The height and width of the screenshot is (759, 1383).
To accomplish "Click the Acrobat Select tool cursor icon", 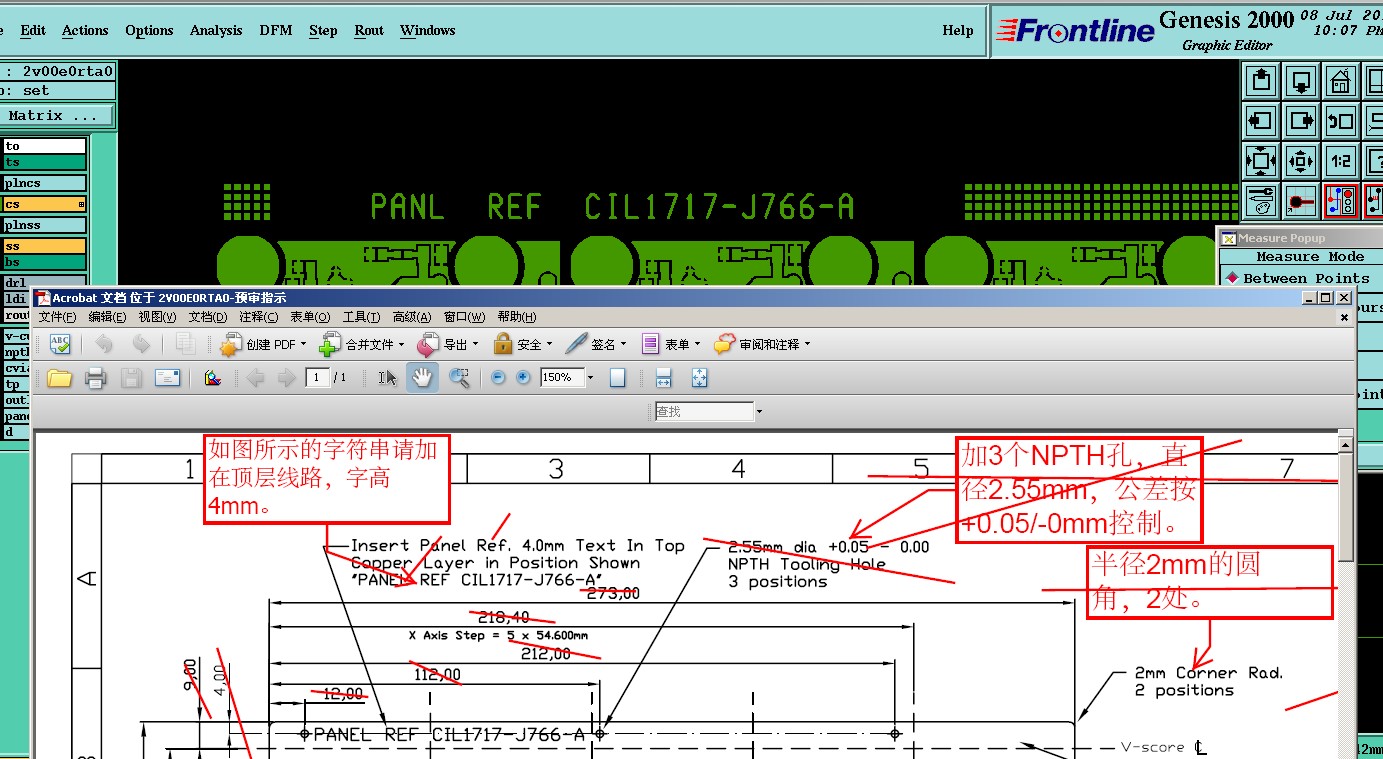I will (388, 378).
